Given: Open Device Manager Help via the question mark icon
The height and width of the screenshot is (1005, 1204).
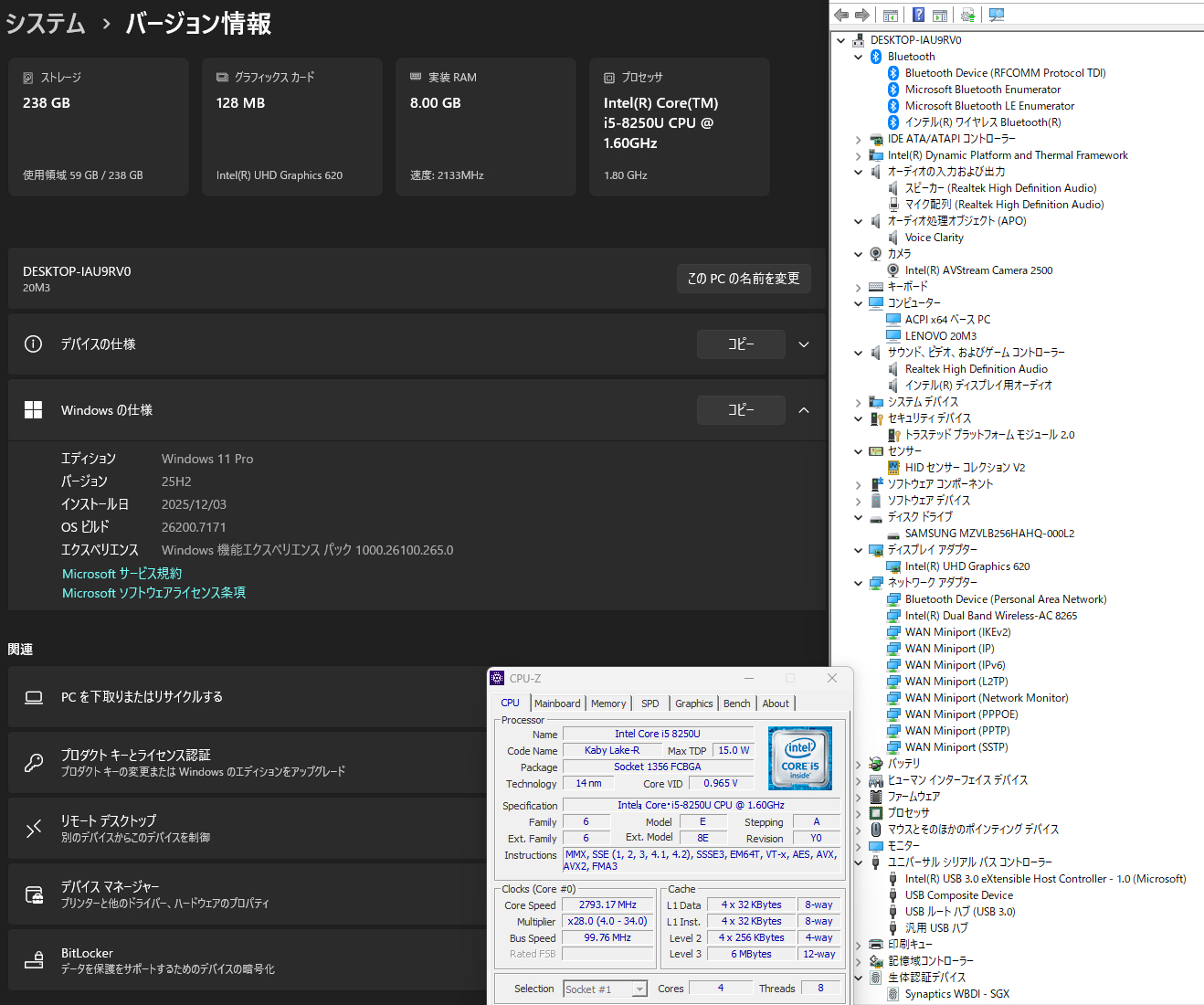Looking at the screenshot, I should [x=918, y=15].
